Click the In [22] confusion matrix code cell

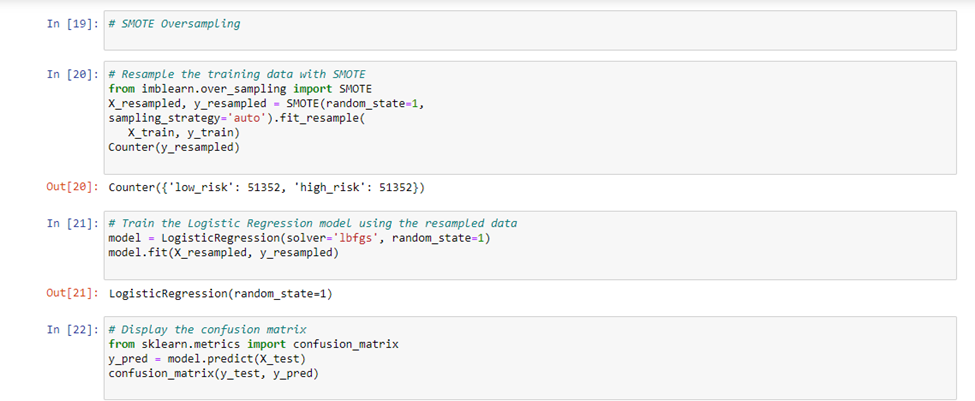point(530,358)
